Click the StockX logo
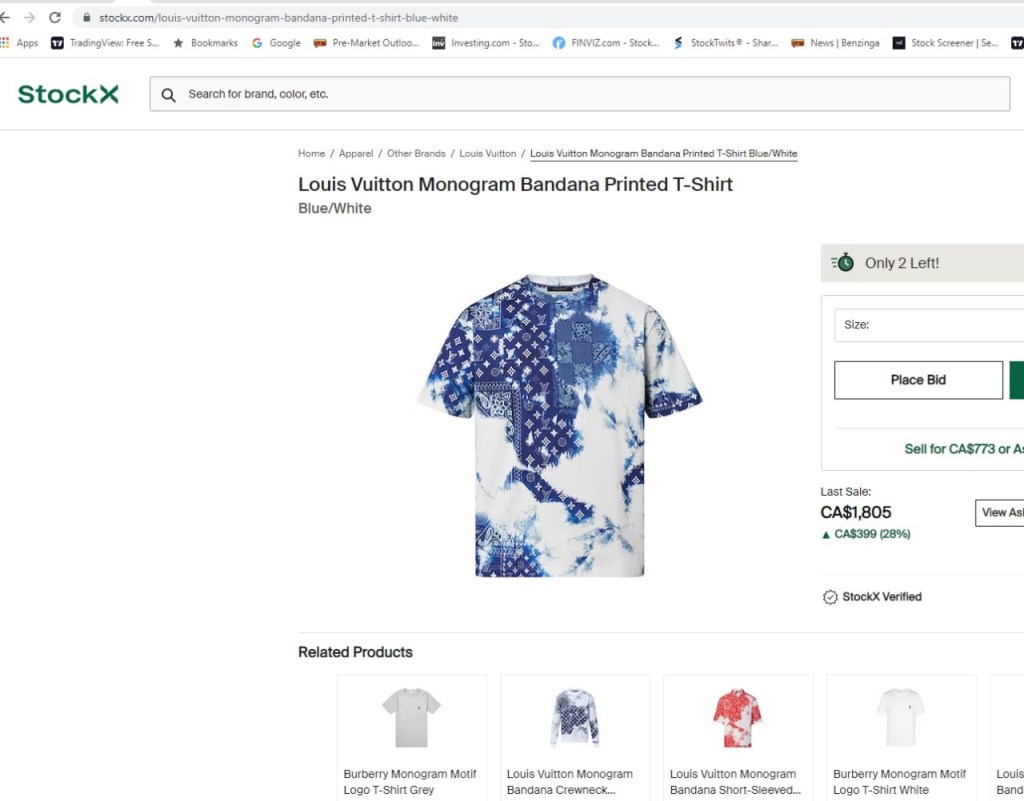The image size is (1024, 801). coord(68,94)
